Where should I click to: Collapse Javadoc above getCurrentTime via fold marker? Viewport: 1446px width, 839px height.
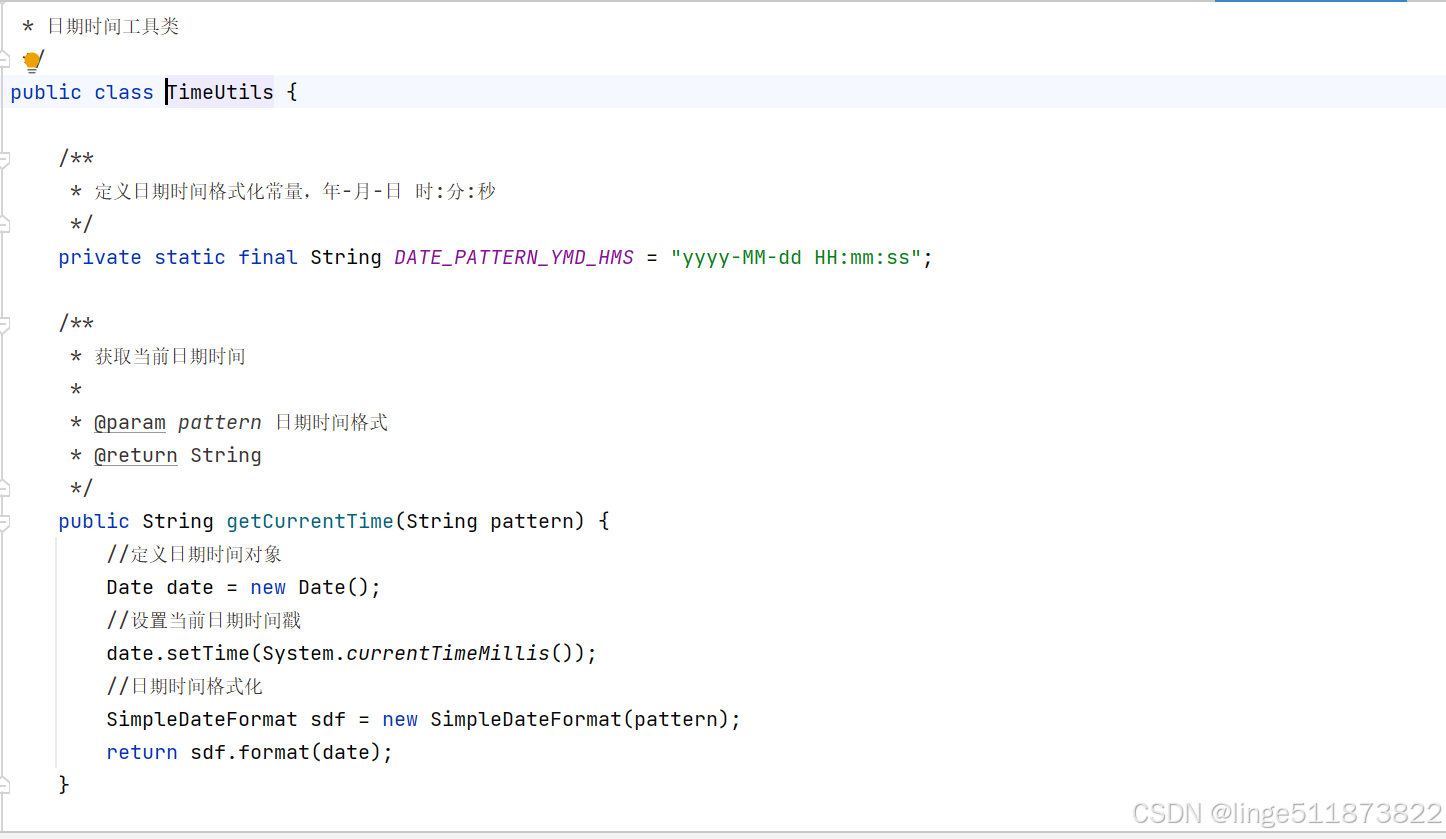4,324
